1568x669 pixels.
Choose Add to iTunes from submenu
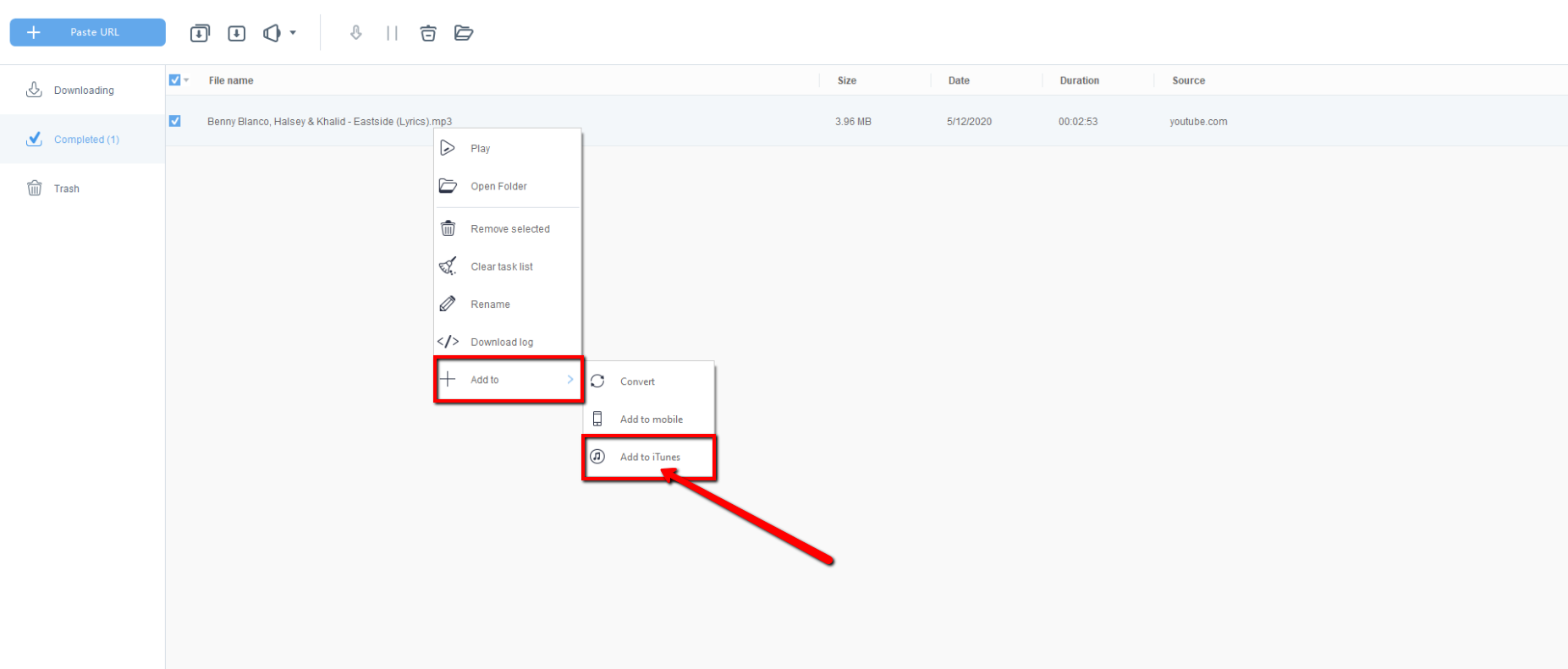click(649, 458)
